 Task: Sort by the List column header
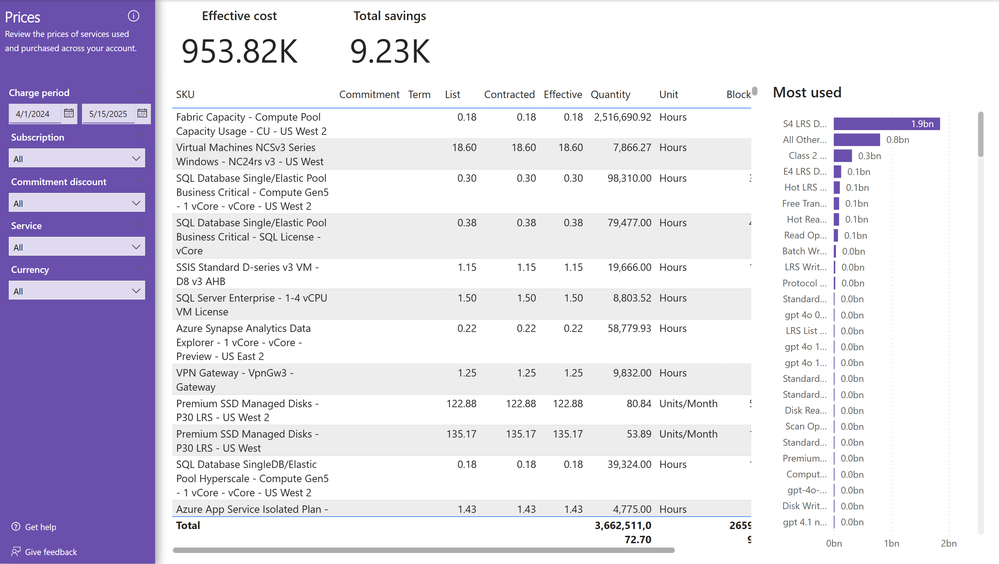[452, 94]
